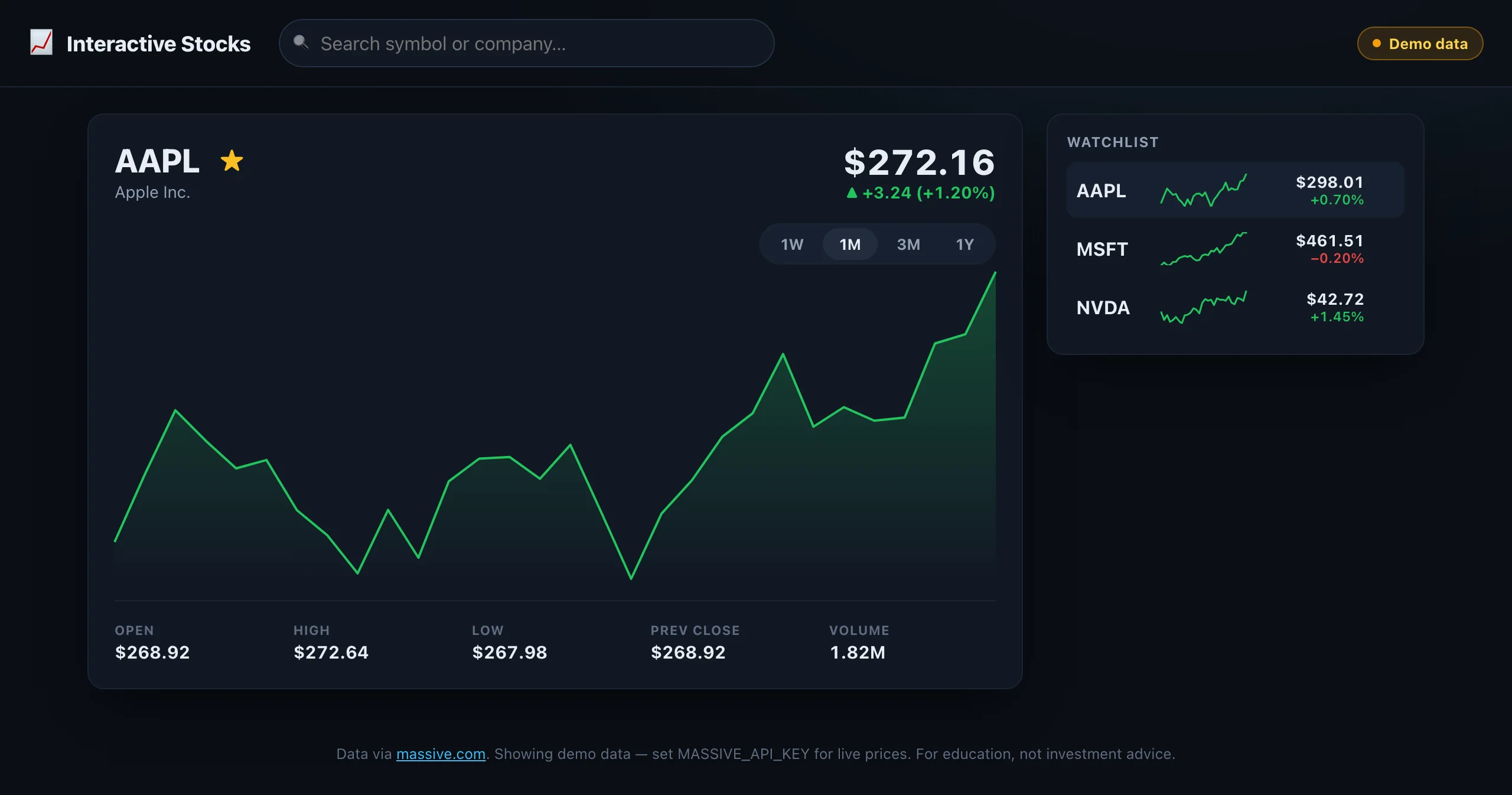Click the NVDA watchlist sparkline

[x=1204, y=307]
